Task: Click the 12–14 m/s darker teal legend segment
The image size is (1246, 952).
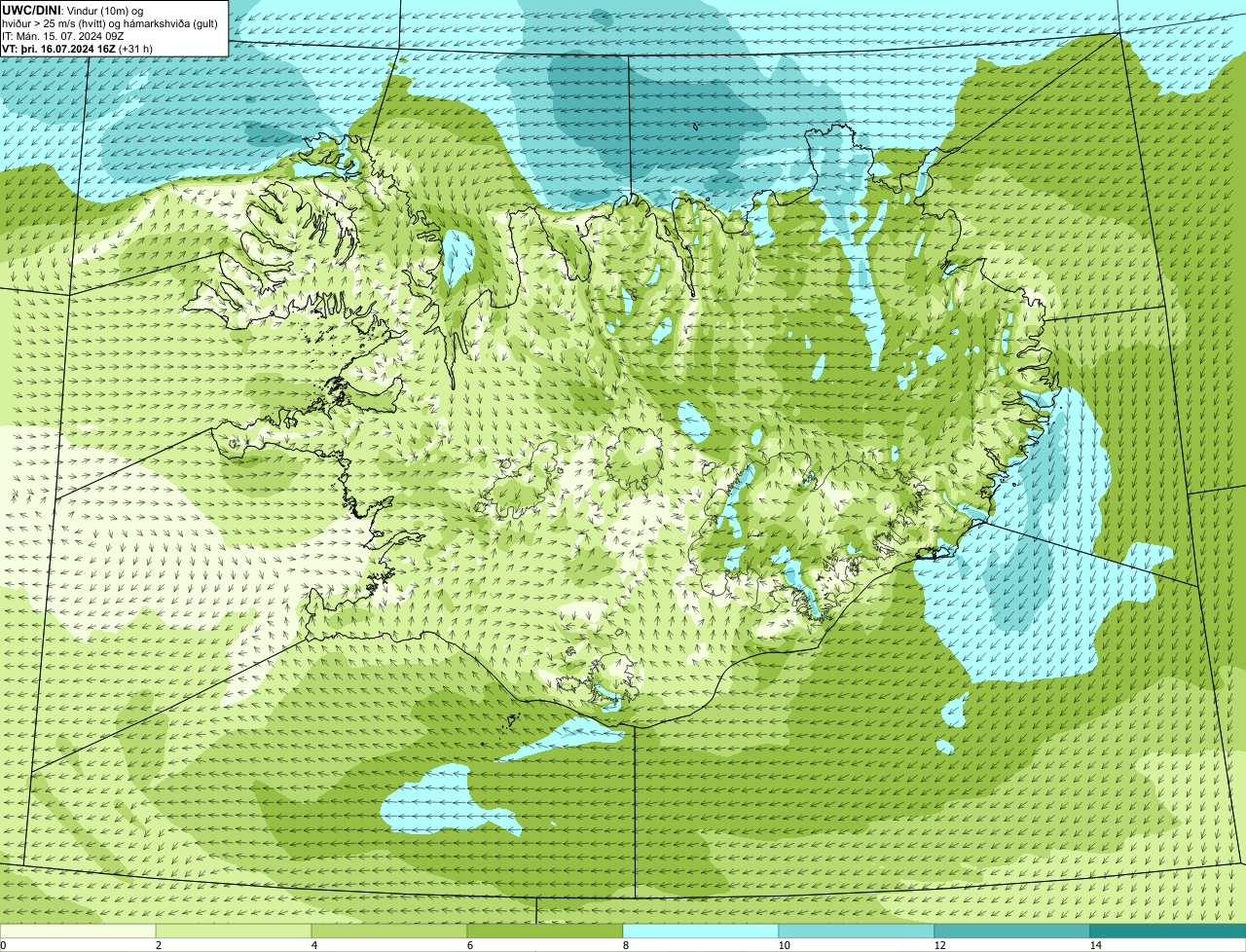Action: coord(1012,931)
